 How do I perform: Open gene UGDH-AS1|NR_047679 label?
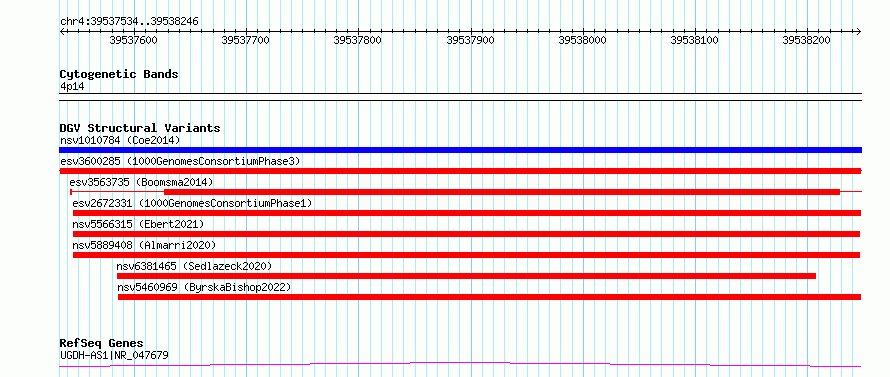pos(114,356)
